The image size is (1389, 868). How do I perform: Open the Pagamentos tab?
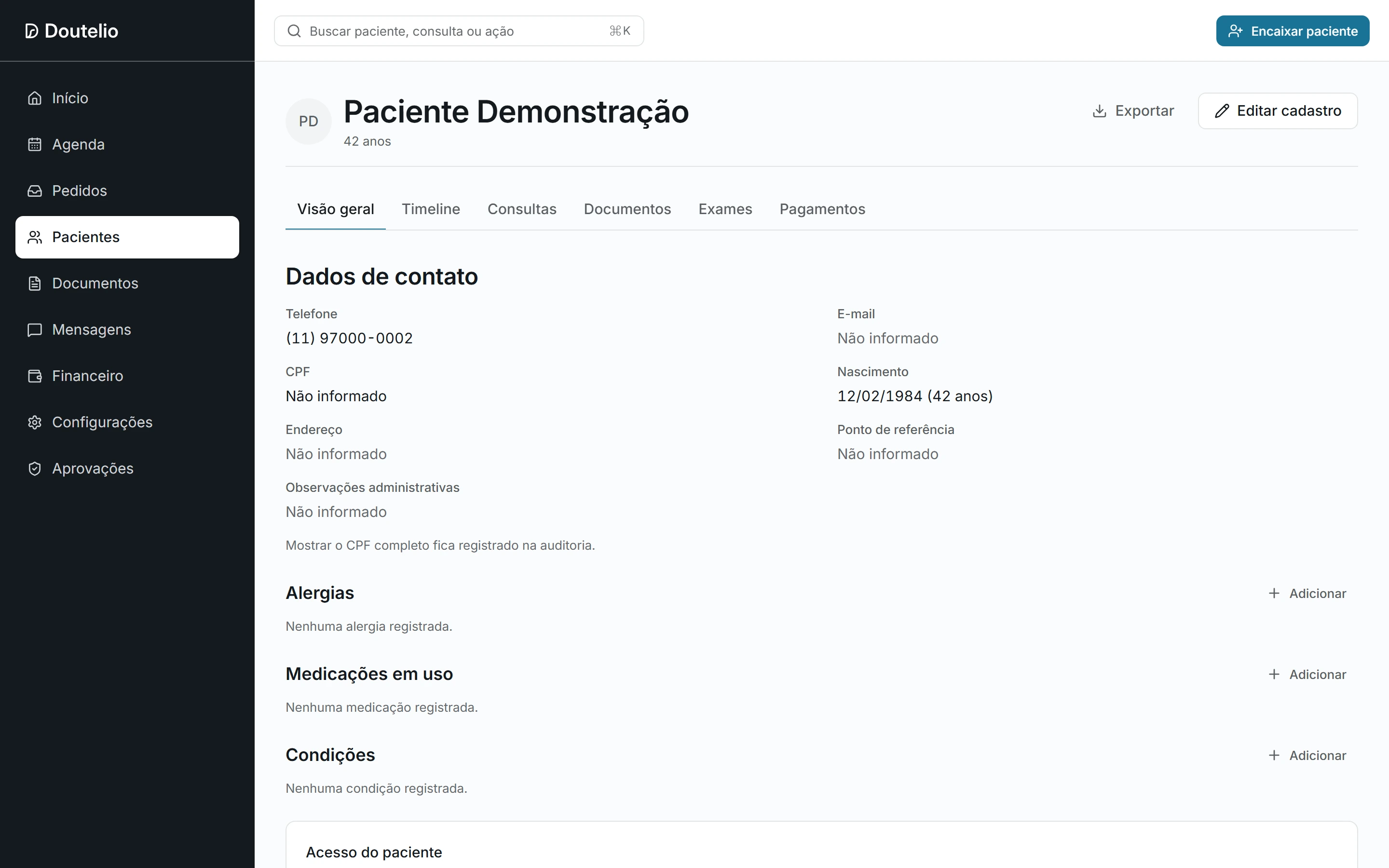(x=822, y=209)
